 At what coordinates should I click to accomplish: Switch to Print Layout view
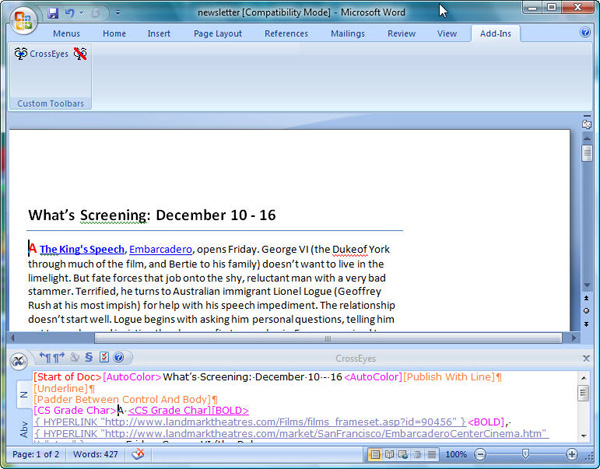click(375, 454)
